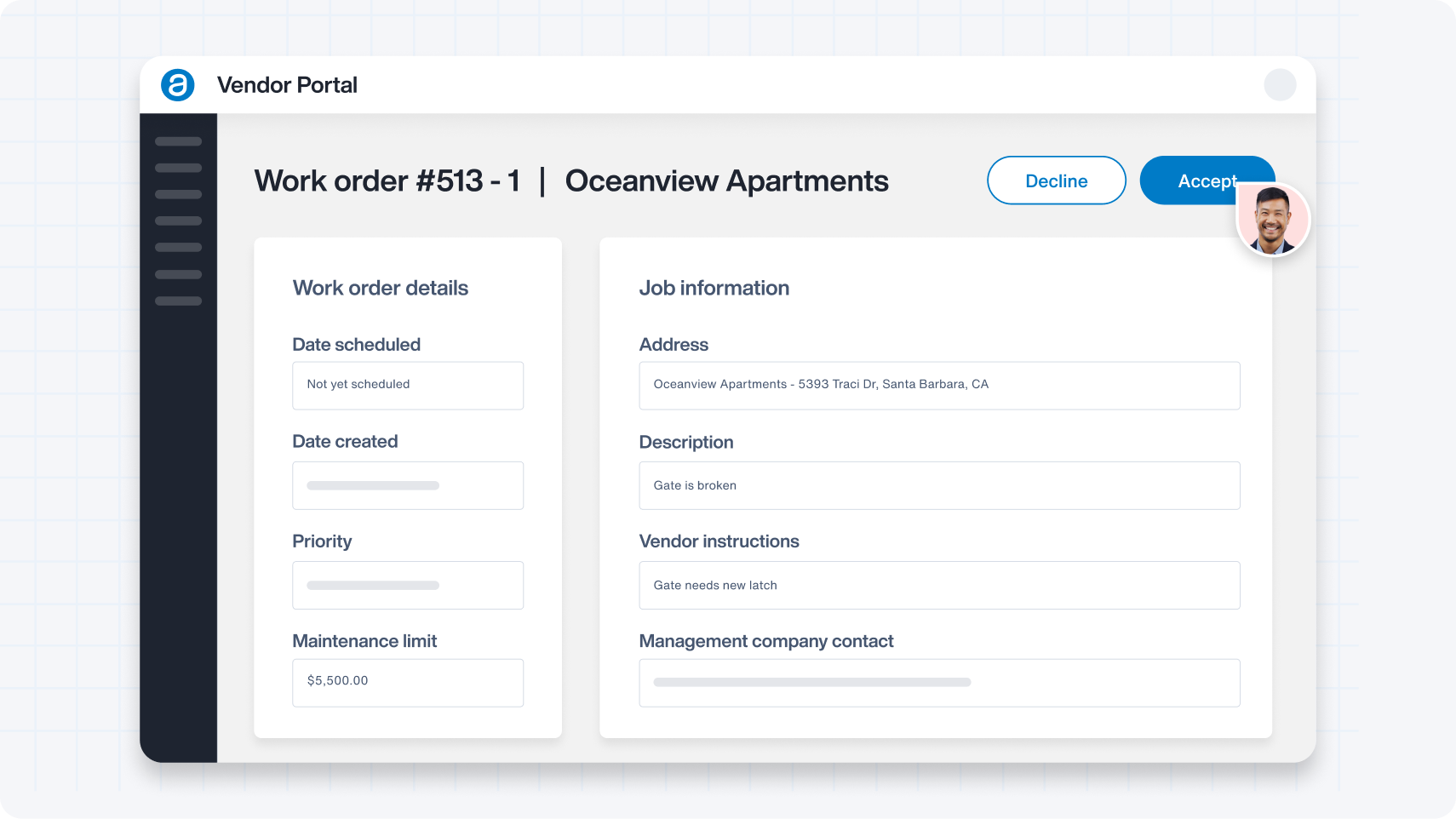
Task: Click the Priority field
Action: [x=408, y=585]
